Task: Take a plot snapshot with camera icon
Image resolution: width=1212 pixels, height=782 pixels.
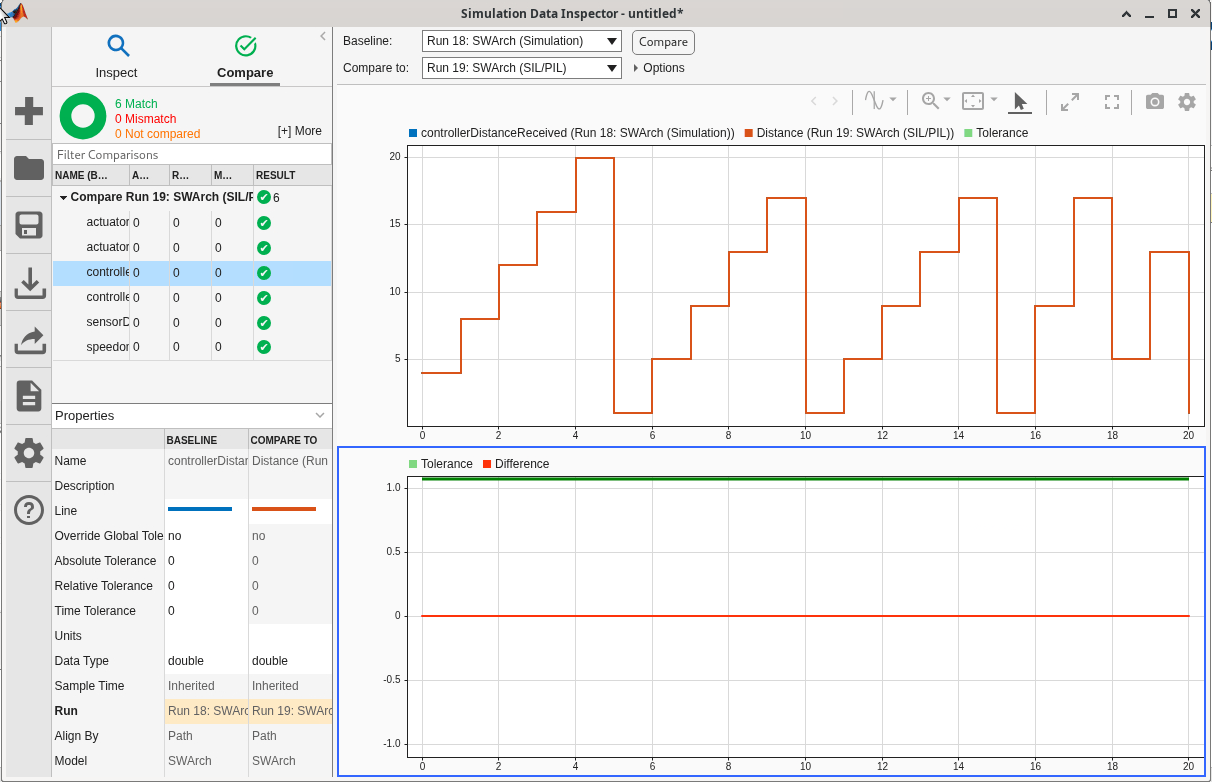Action: coord(1155,101)
